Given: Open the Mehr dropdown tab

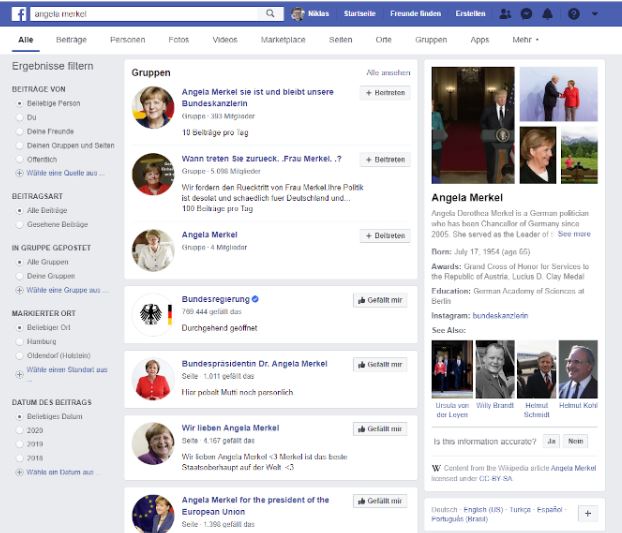Looking at the screenshot, I should pyautogui.click(x=525, y=40).
